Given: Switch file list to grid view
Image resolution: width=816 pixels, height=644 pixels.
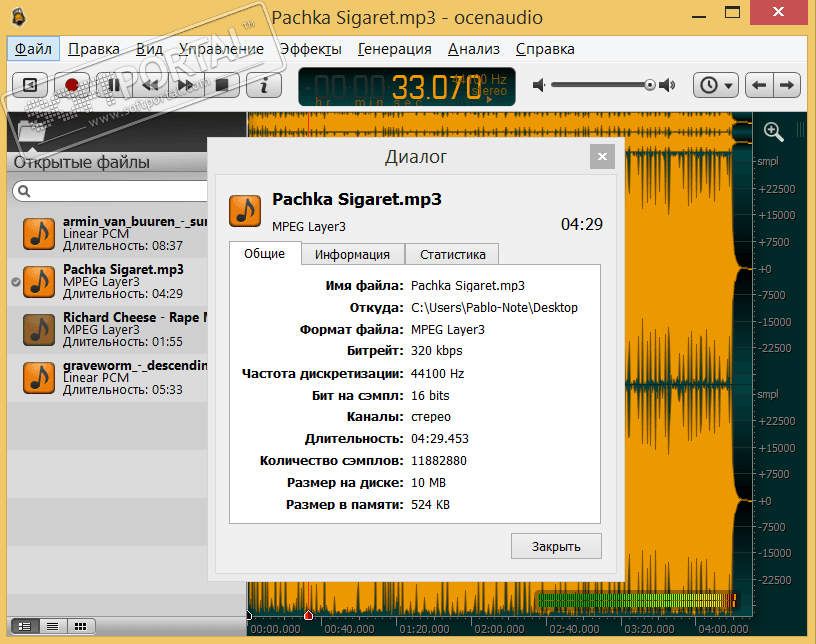Looking at the screenshot, I should [x=81, y=626].
